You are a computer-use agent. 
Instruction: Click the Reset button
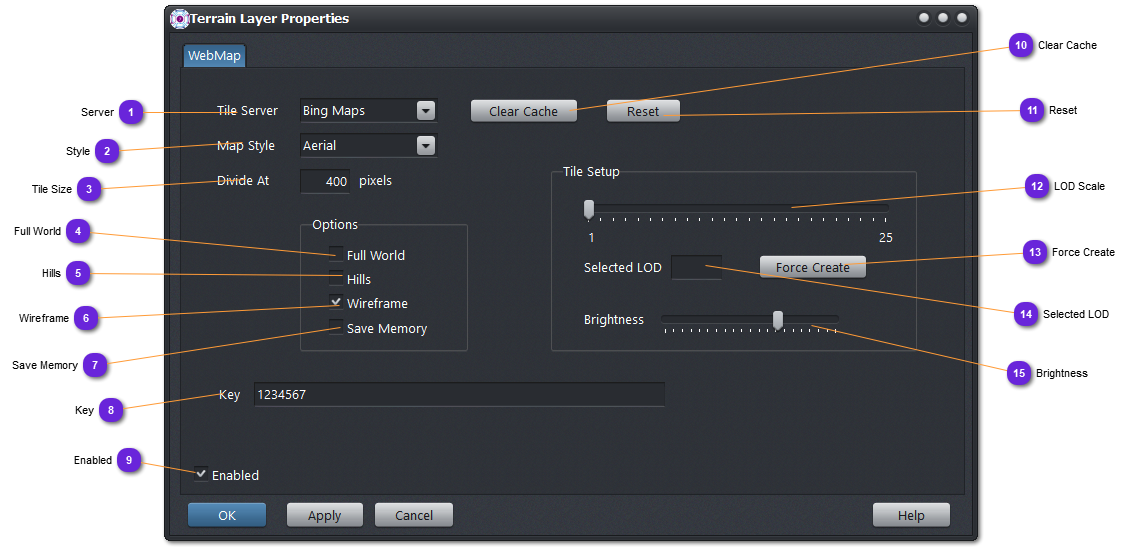pyautogui.click(x=643, y=111)
